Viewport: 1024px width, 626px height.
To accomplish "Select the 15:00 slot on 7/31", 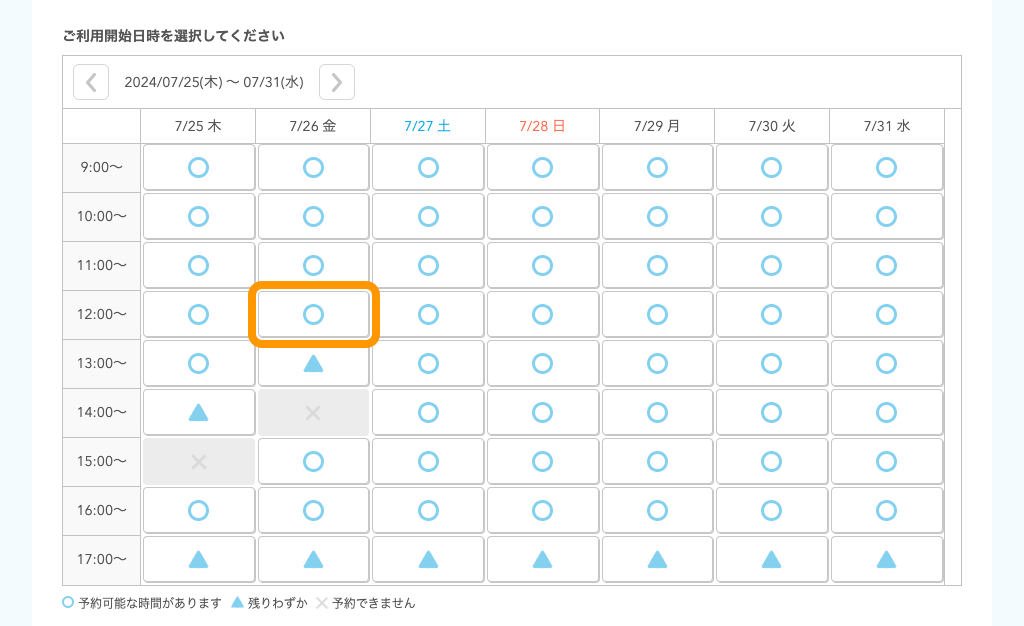I will (x=886, y=461).
